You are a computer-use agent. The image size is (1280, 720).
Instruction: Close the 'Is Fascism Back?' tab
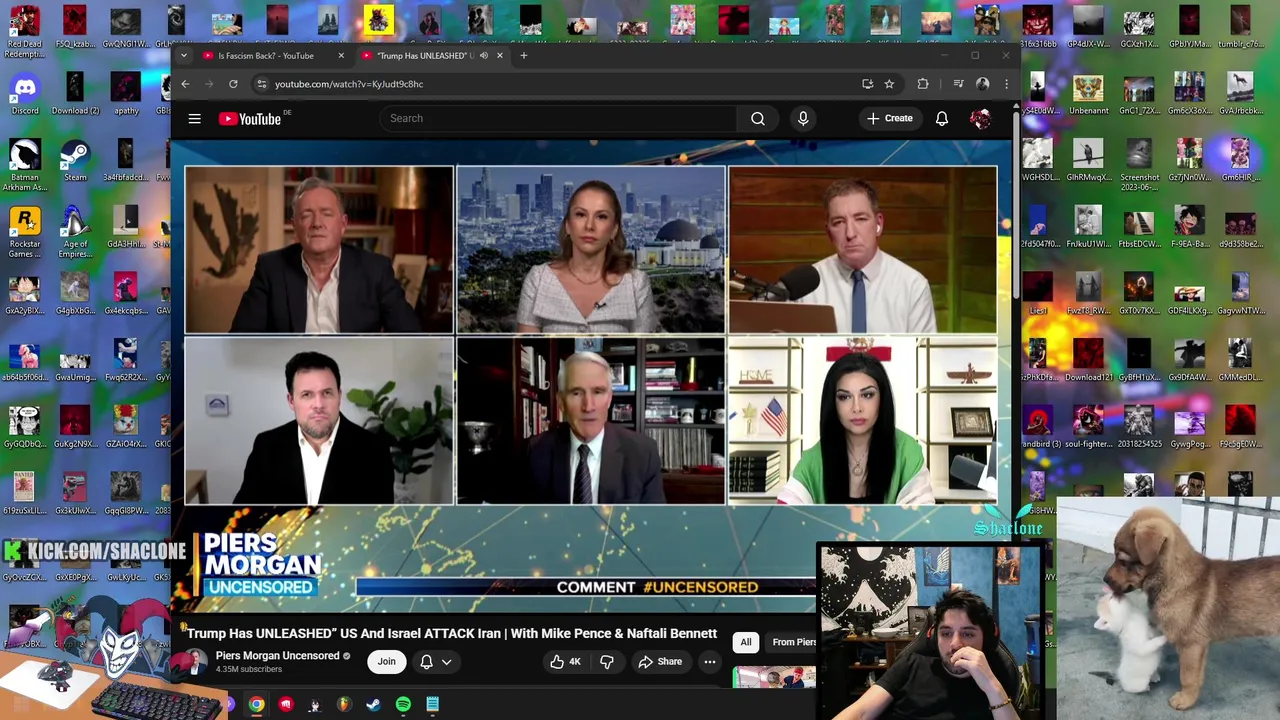click(341, 56)
